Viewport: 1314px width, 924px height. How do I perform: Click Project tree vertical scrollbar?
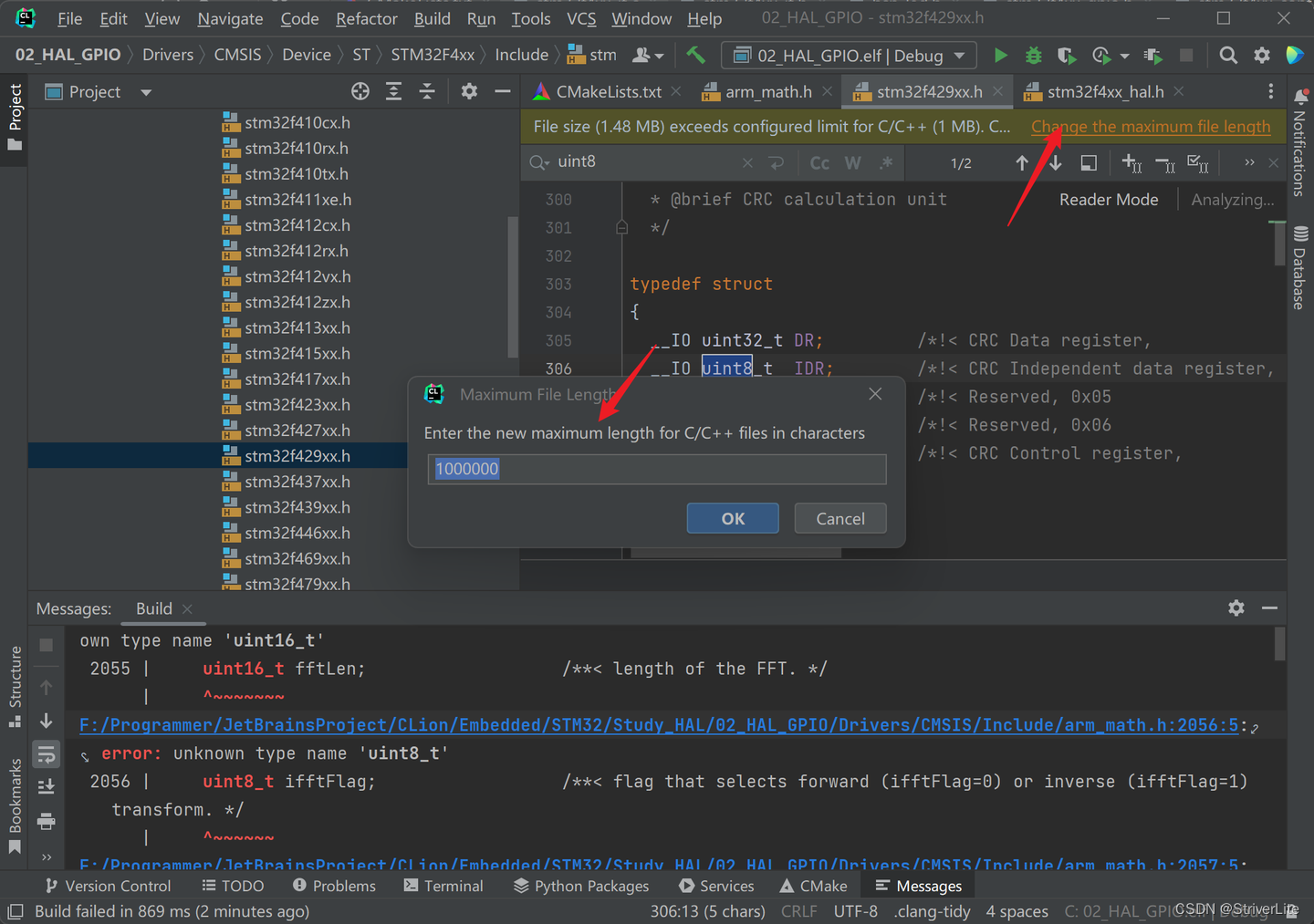(513, 287)
